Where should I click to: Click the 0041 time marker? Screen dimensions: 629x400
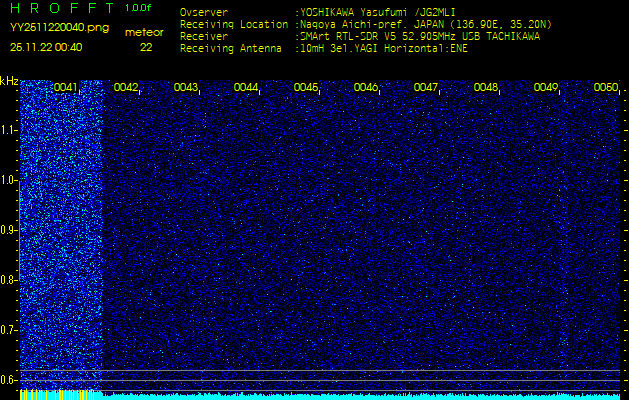click(x=66, y=88)
